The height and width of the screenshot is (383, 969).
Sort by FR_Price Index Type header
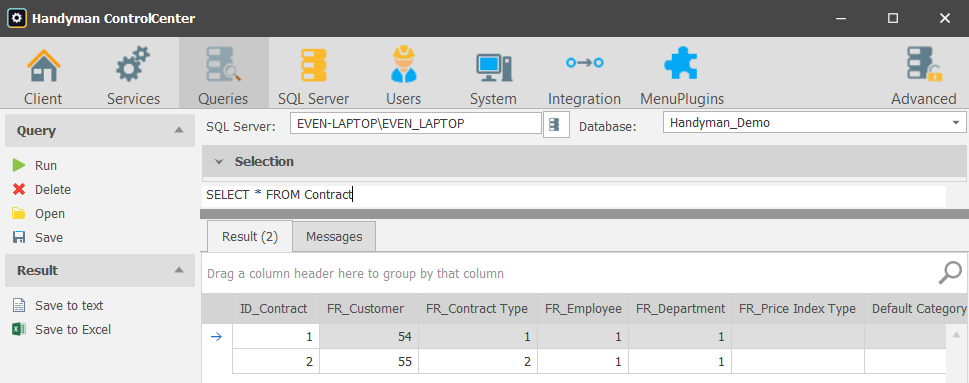tap(798, 309)
